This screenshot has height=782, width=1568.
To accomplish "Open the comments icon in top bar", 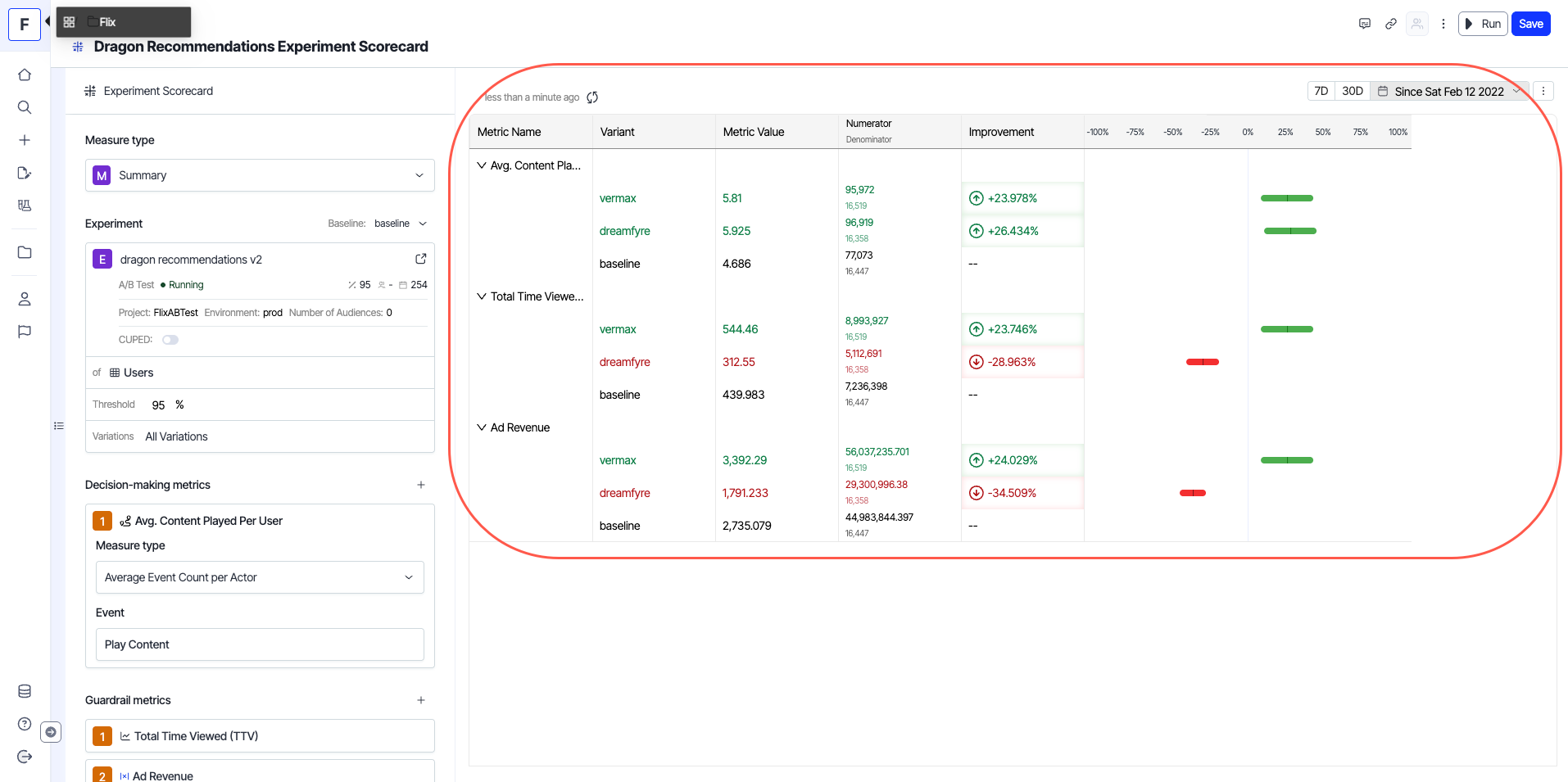I will click(1365, 24).
